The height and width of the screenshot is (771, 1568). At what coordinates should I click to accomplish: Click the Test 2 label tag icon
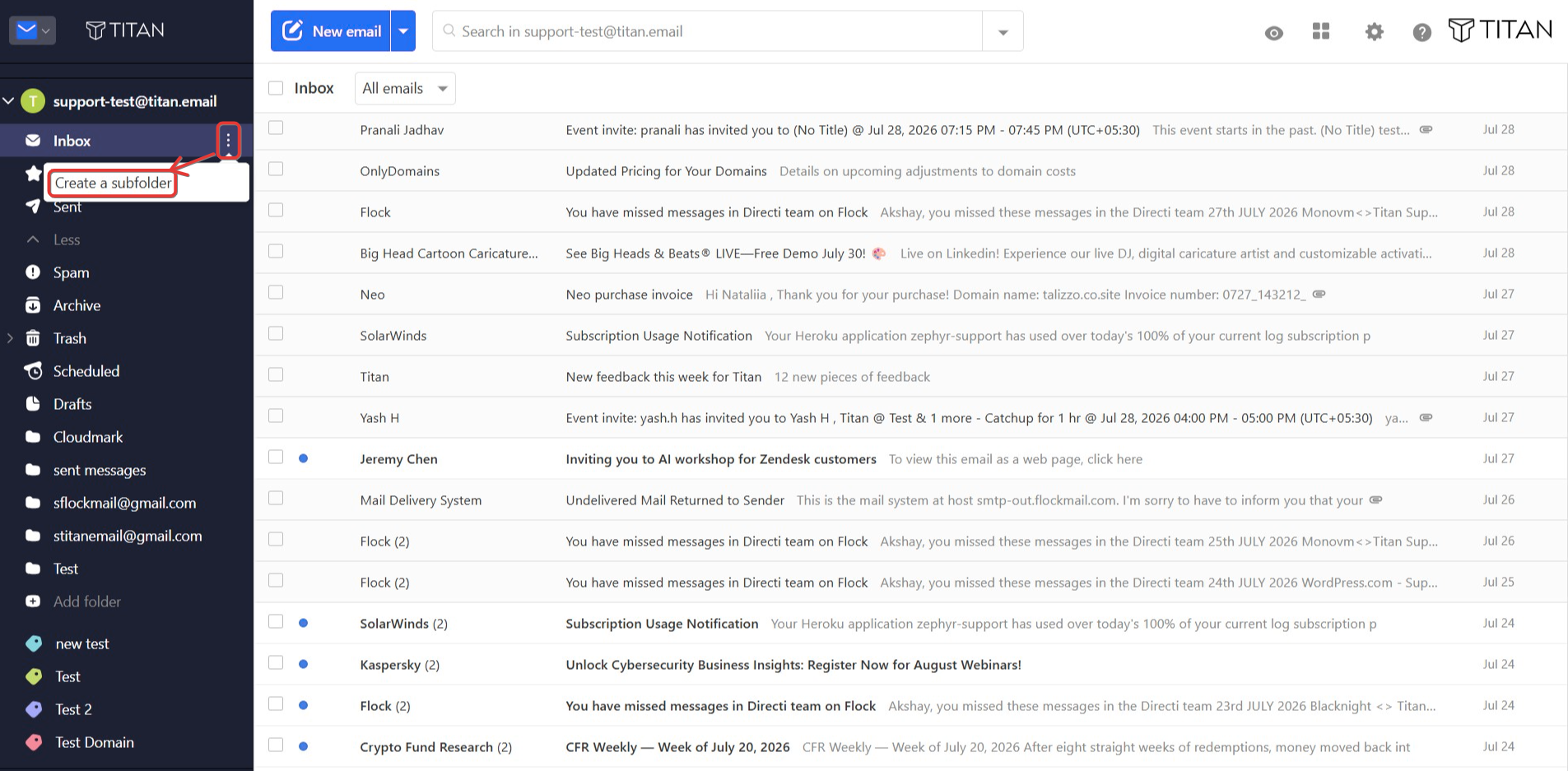(34, 709)
